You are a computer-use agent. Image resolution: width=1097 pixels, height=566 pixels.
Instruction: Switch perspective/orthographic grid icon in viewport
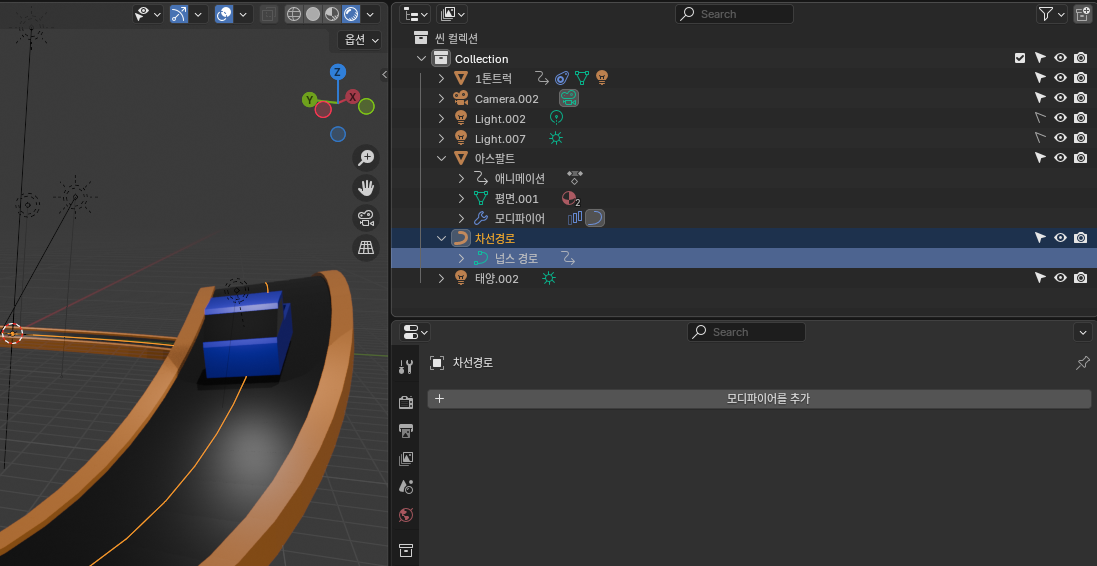pos(366,248)
